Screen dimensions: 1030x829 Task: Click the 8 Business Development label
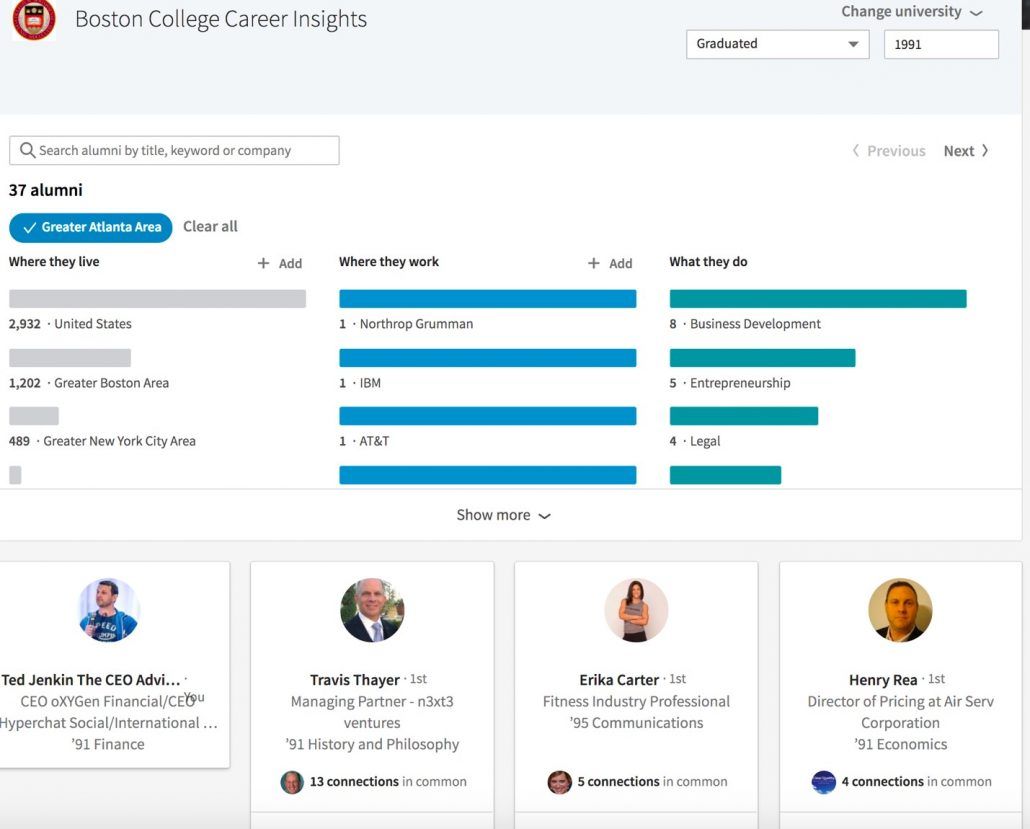745,324
